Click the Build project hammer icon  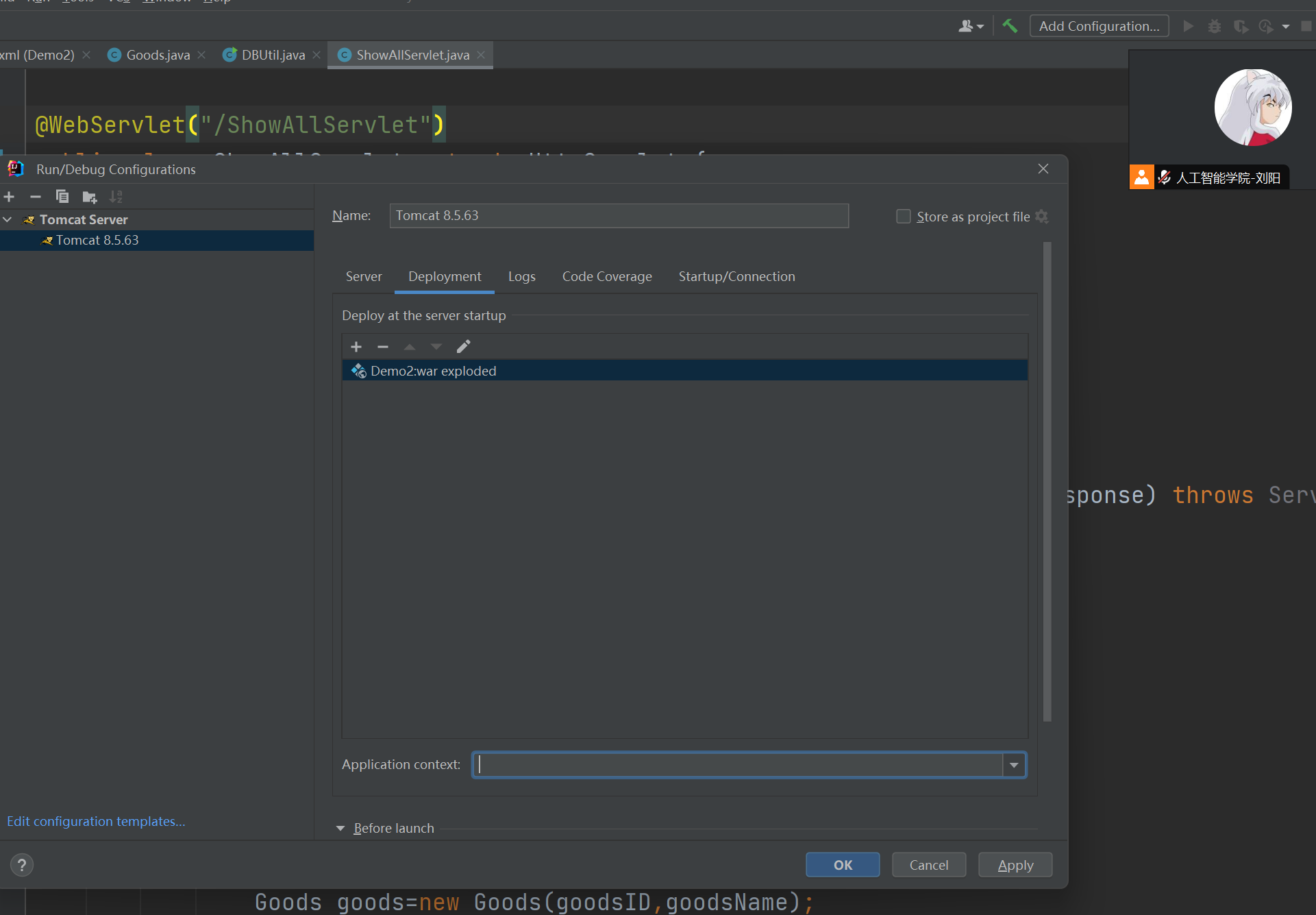coord(1010,26)
